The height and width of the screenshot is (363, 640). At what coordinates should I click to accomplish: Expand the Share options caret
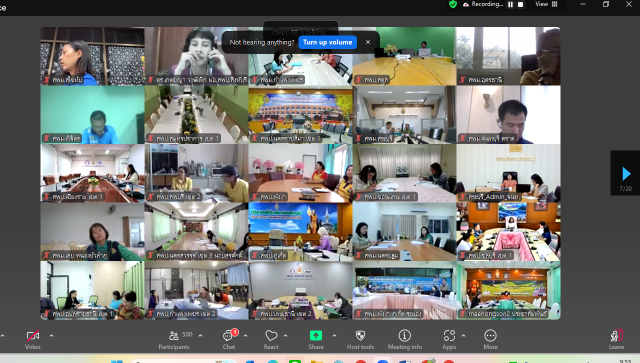coord(334,336)
